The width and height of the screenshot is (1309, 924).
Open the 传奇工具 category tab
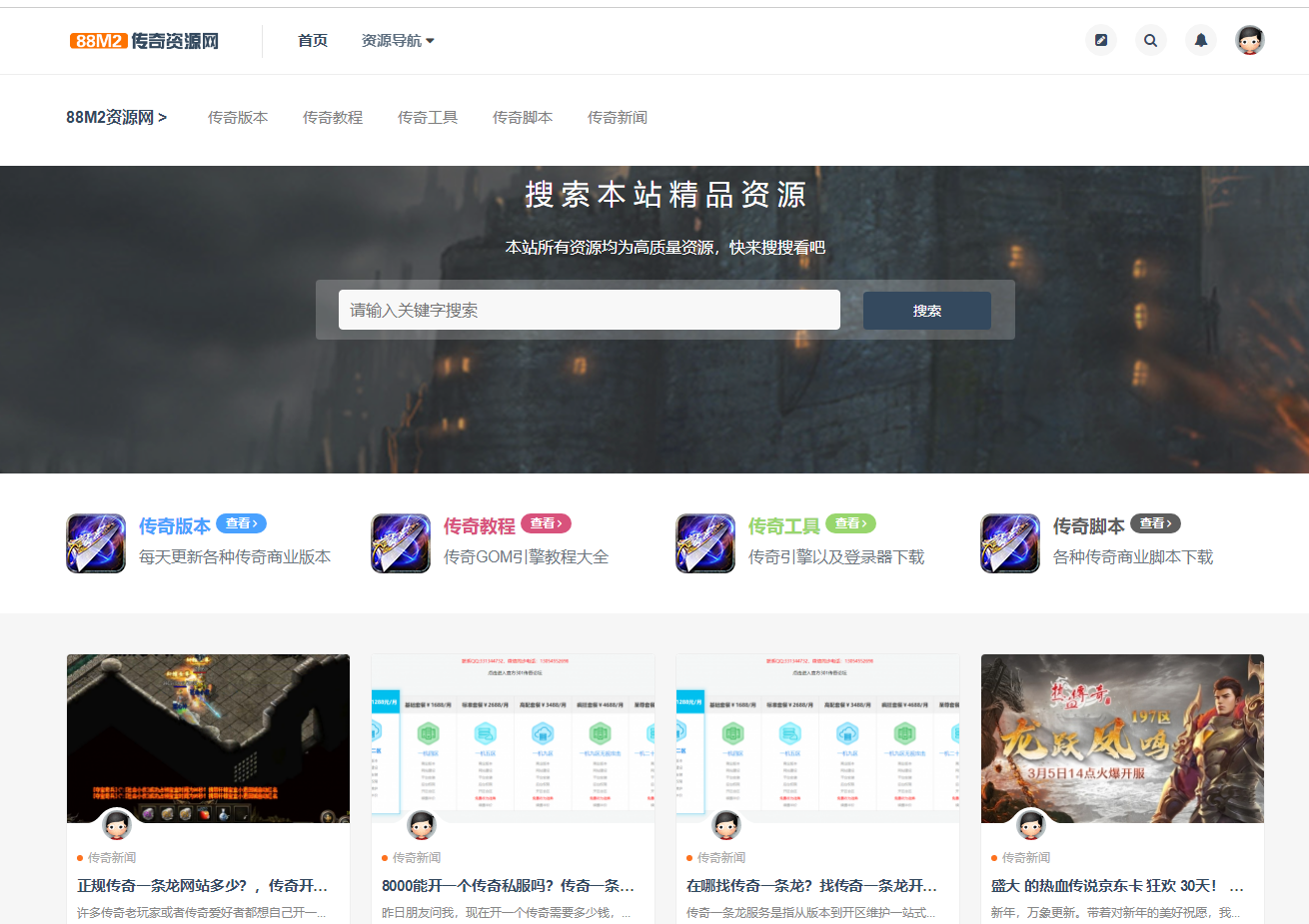(x=428, y=118)
